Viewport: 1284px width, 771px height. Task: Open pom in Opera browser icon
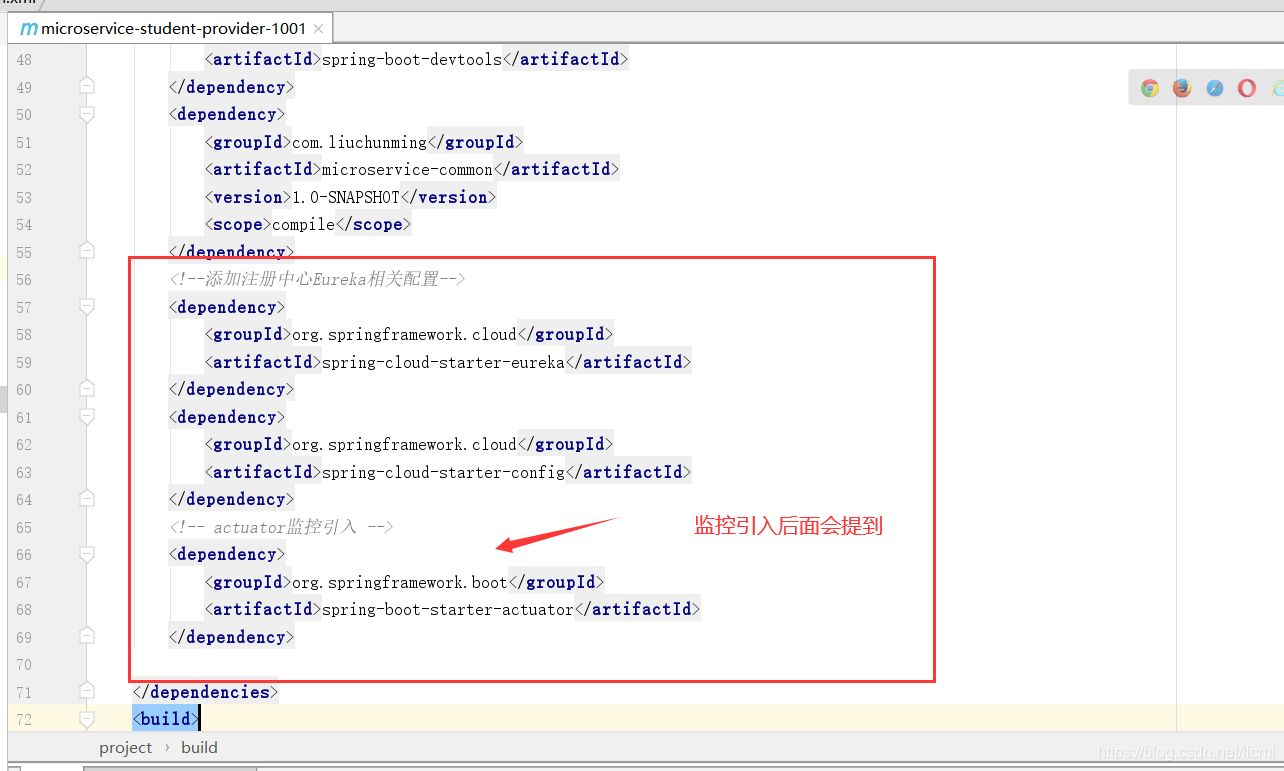click(x=1246, y=88)
